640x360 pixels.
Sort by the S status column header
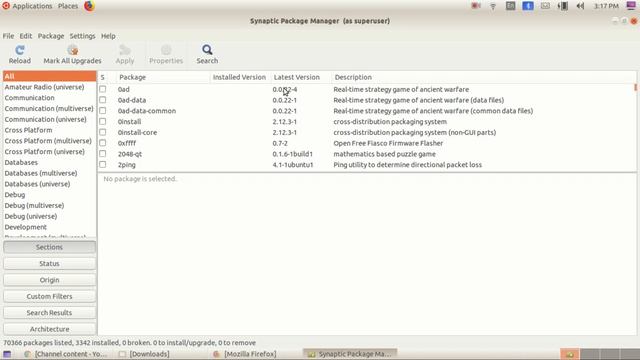click(103, 77)
